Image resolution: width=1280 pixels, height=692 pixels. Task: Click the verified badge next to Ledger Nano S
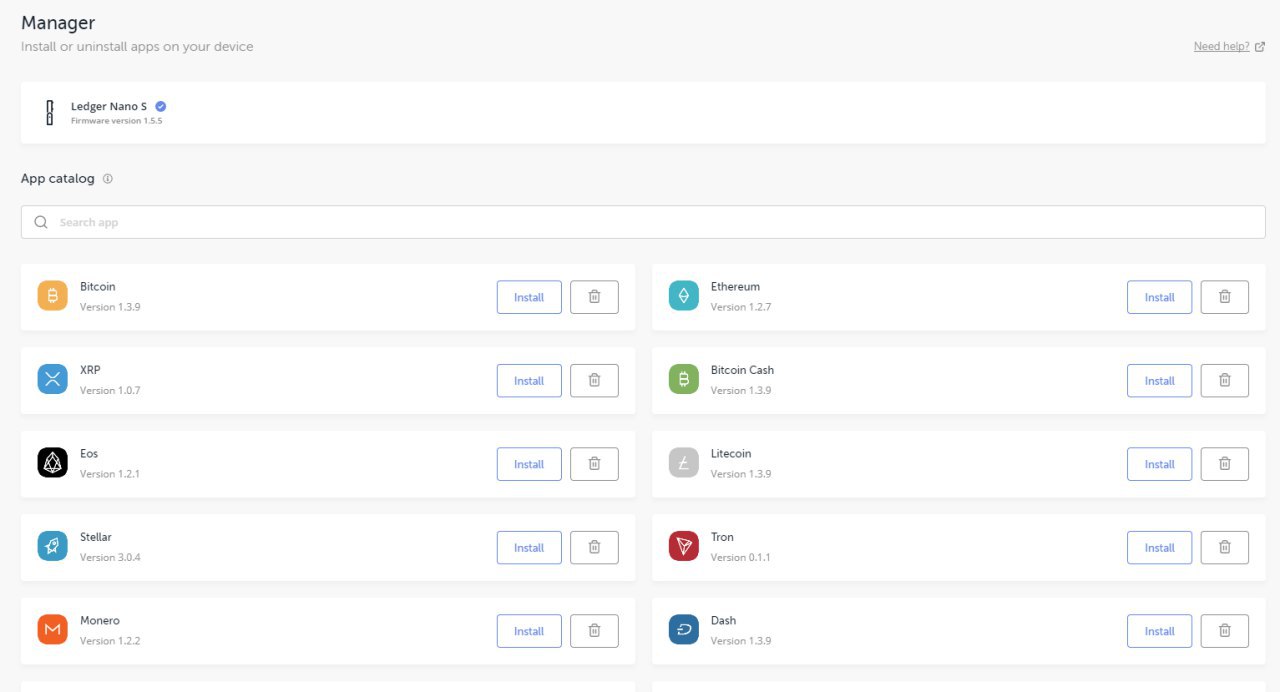pyautogui.click(x=160, y=106)
